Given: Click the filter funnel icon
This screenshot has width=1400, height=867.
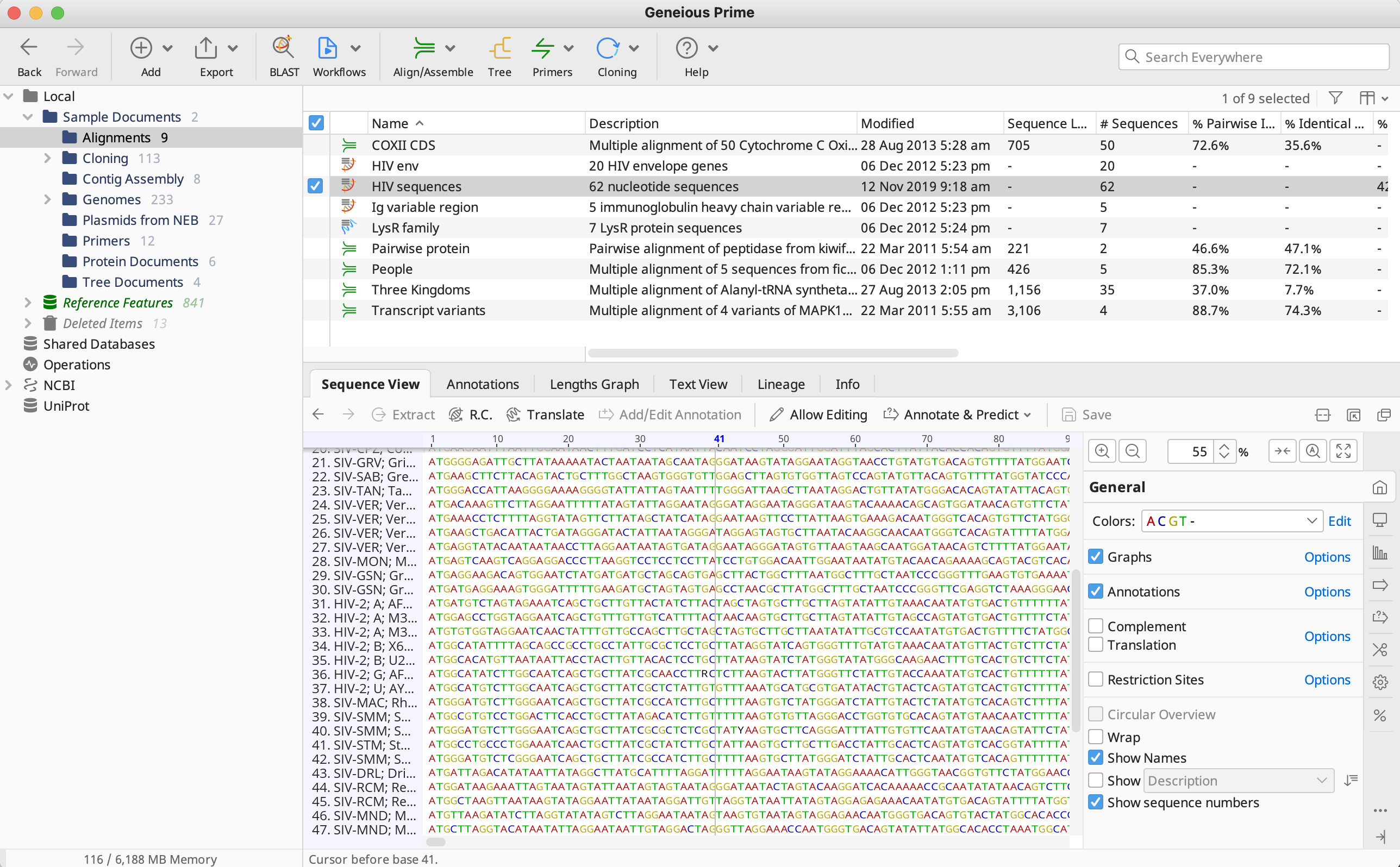Looking at the screenshot, I should pos(1335,98).
